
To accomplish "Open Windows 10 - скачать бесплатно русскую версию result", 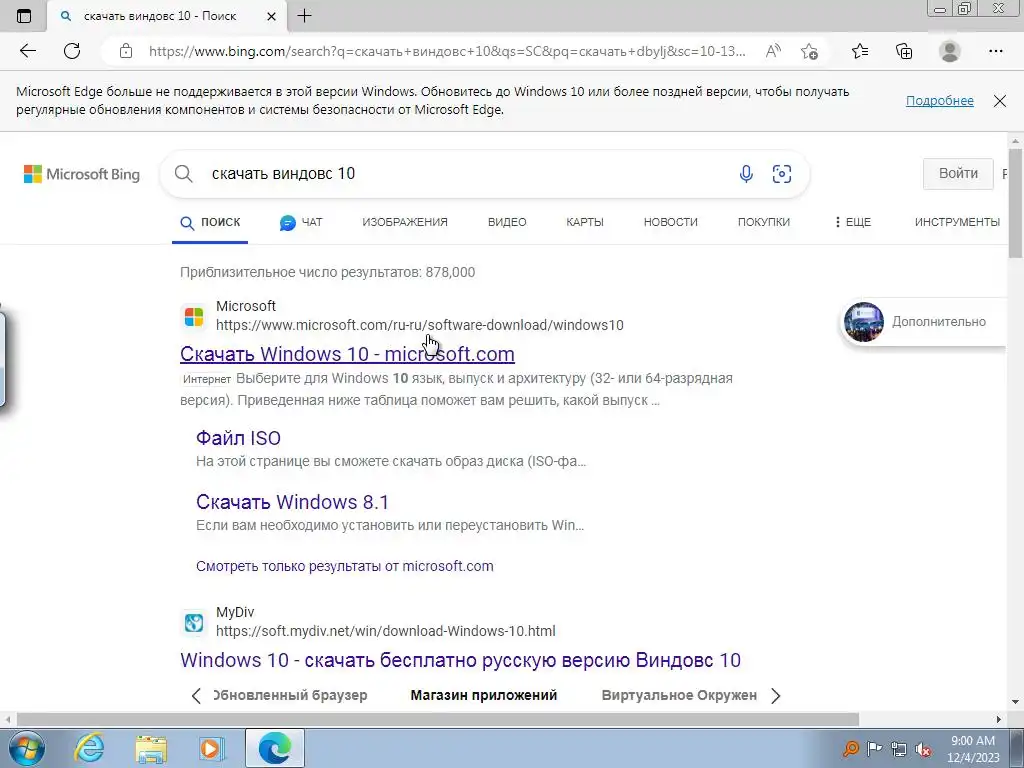I will (x=460, y=660).
